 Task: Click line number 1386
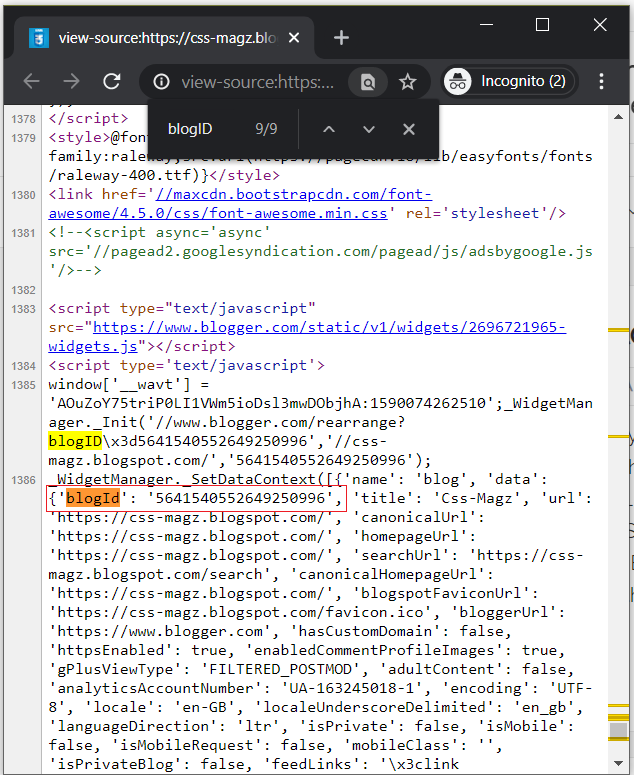(x=24, y=480)
